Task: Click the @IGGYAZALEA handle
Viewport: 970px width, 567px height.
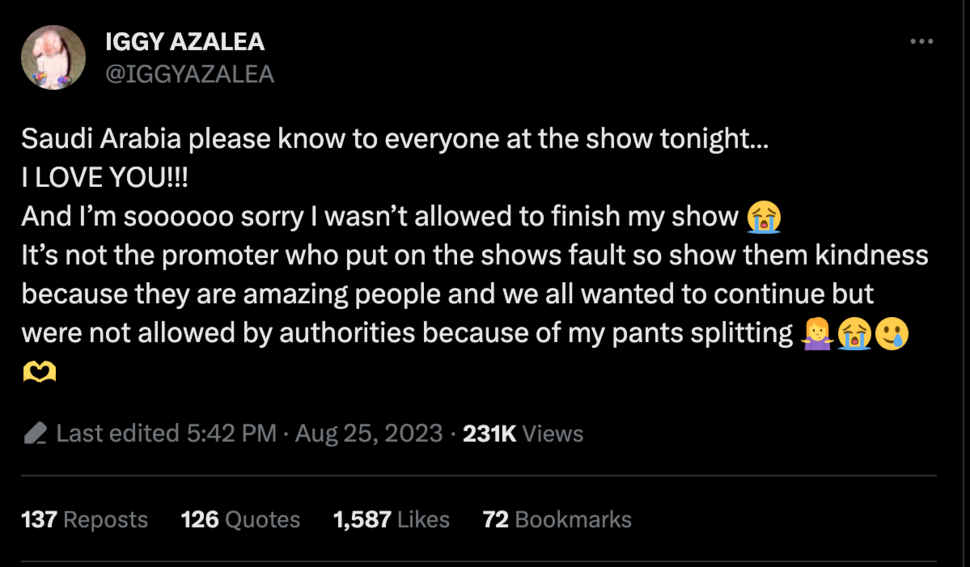Action: click(x=189, y=74)
